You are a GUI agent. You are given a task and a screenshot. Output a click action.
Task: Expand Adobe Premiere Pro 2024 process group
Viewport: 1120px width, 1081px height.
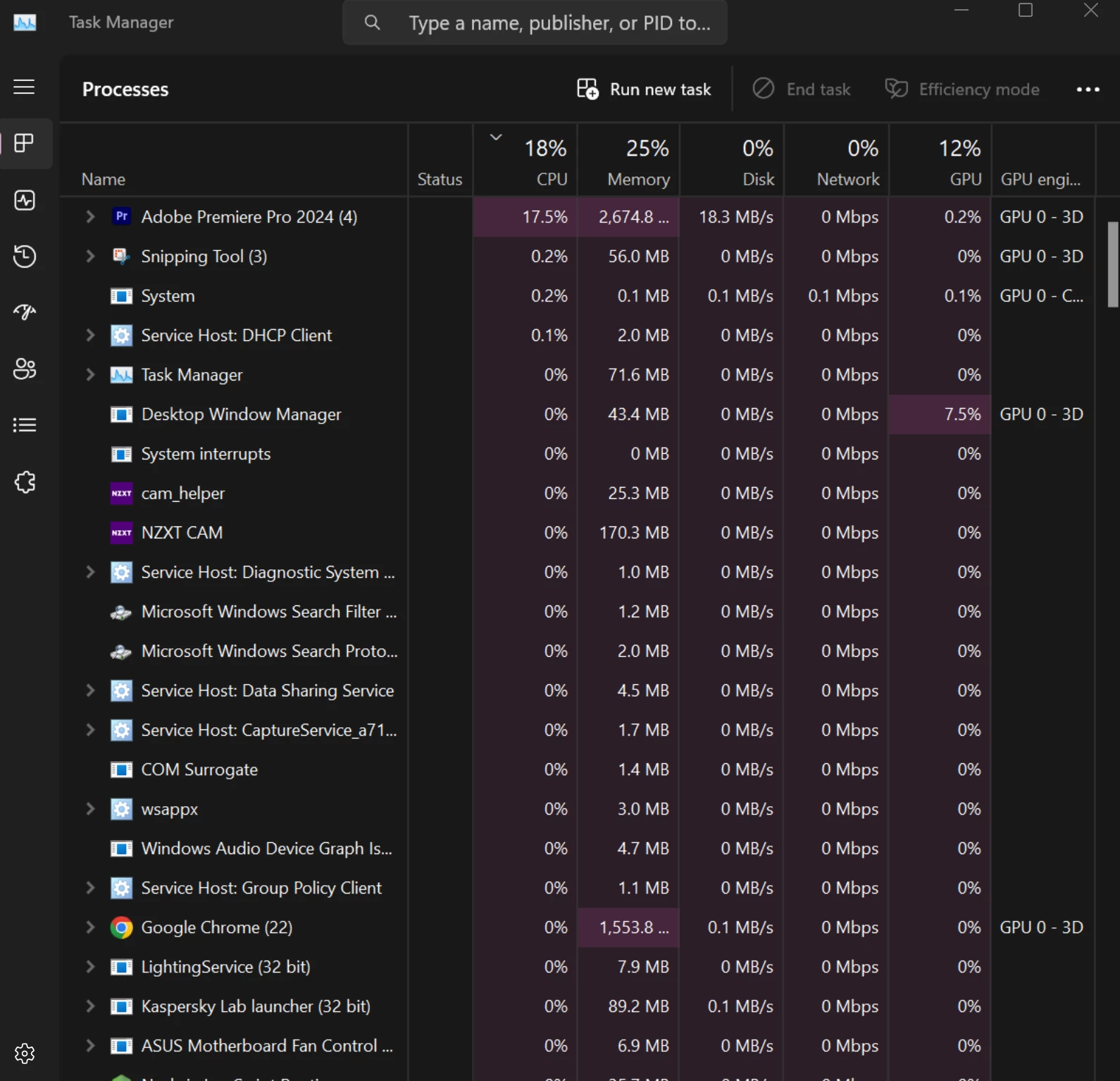[90, 216]
